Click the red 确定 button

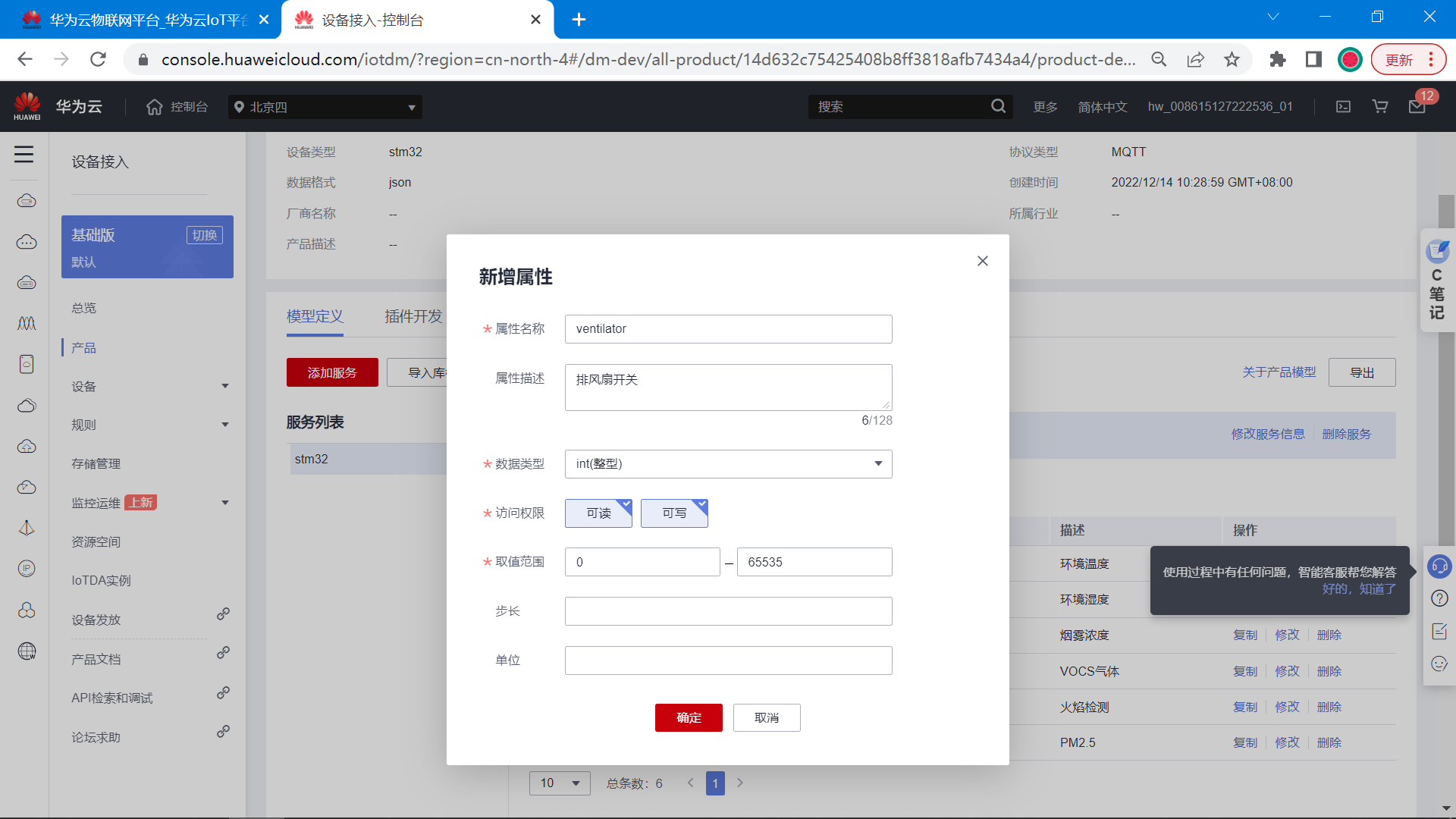(689, 717)
